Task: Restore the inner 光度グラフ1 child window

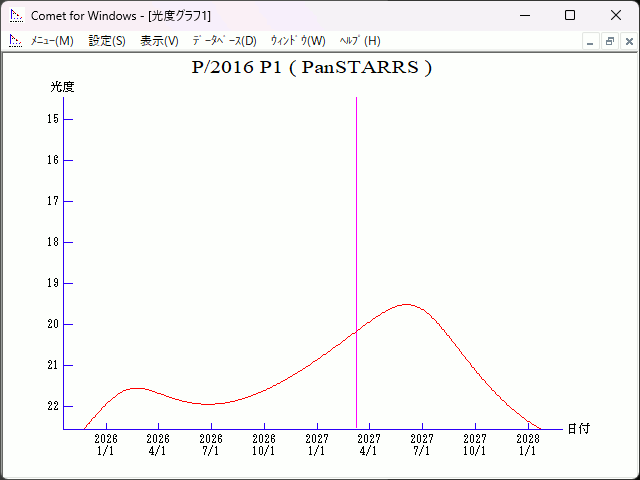Action: 610,42
